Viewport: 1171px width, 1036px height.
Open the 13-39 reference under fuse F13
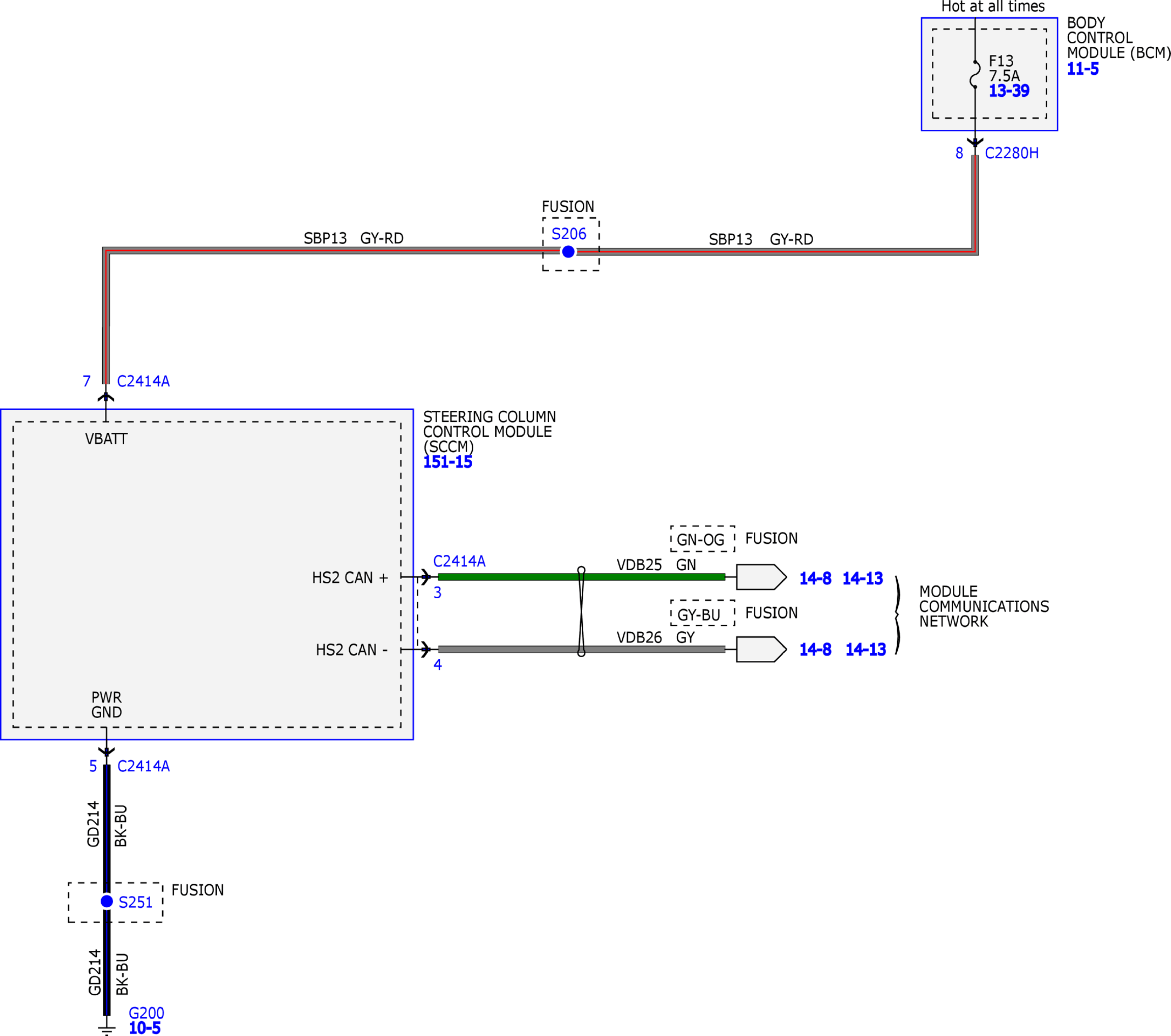coord(1009,91)
